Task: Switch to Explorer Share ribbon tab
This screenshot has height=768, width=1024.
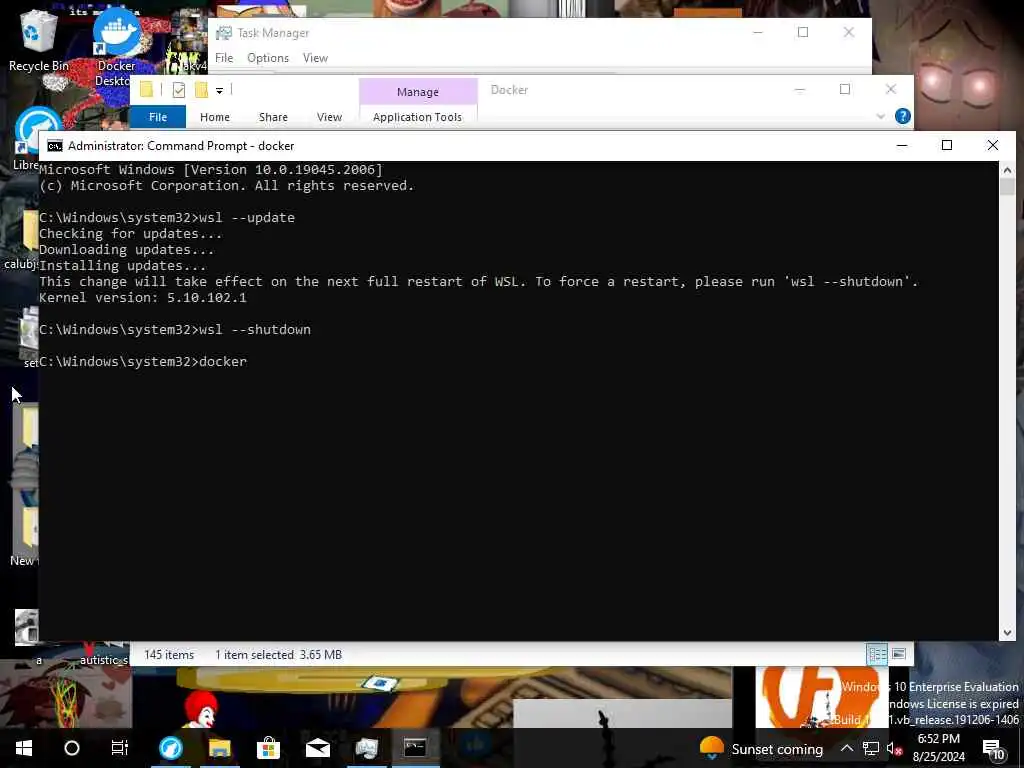Action: [273, 117]
